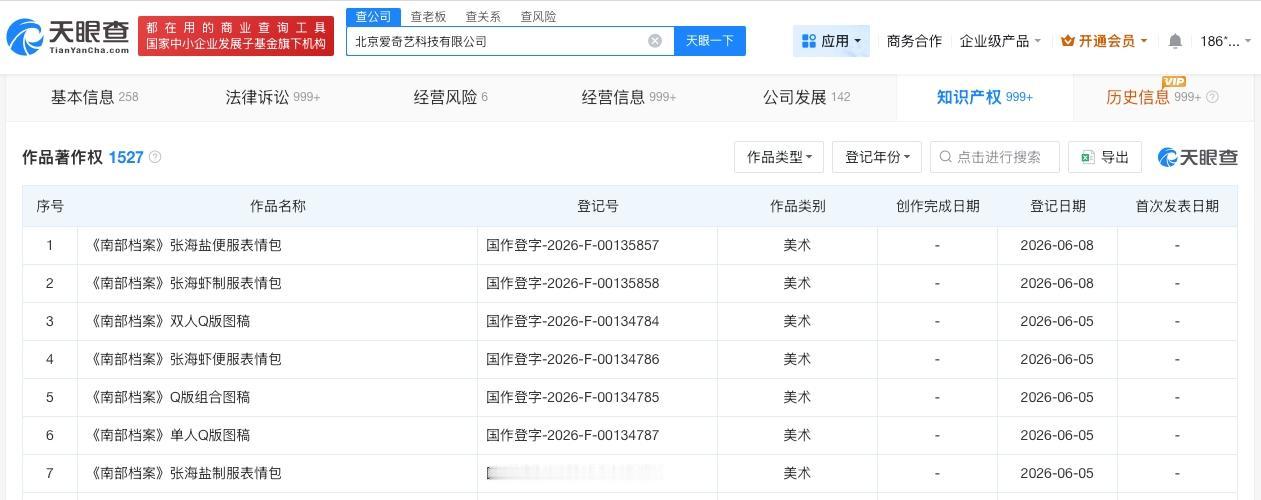Click registration number 国作登字-2026-F-00134784
The width and height of the screenshot is (1261, 500).
point(573,321)
